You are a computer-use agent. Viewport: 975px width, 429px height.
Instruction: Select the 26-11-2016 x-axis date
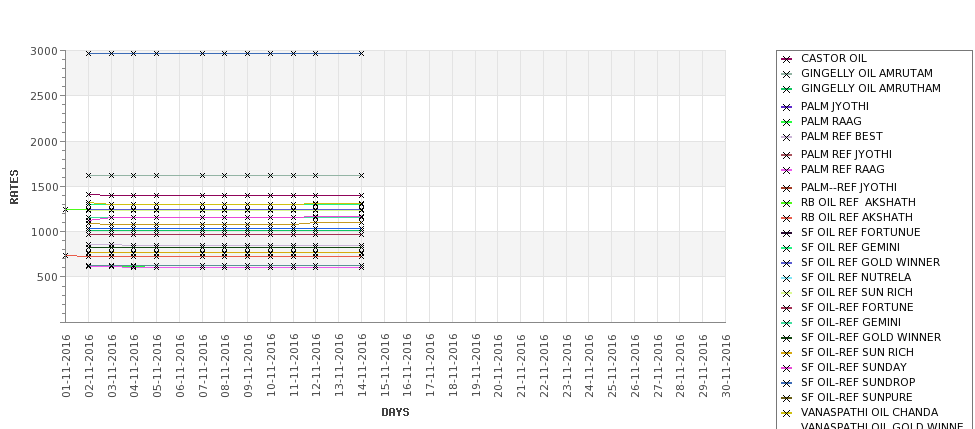(635, 366)
